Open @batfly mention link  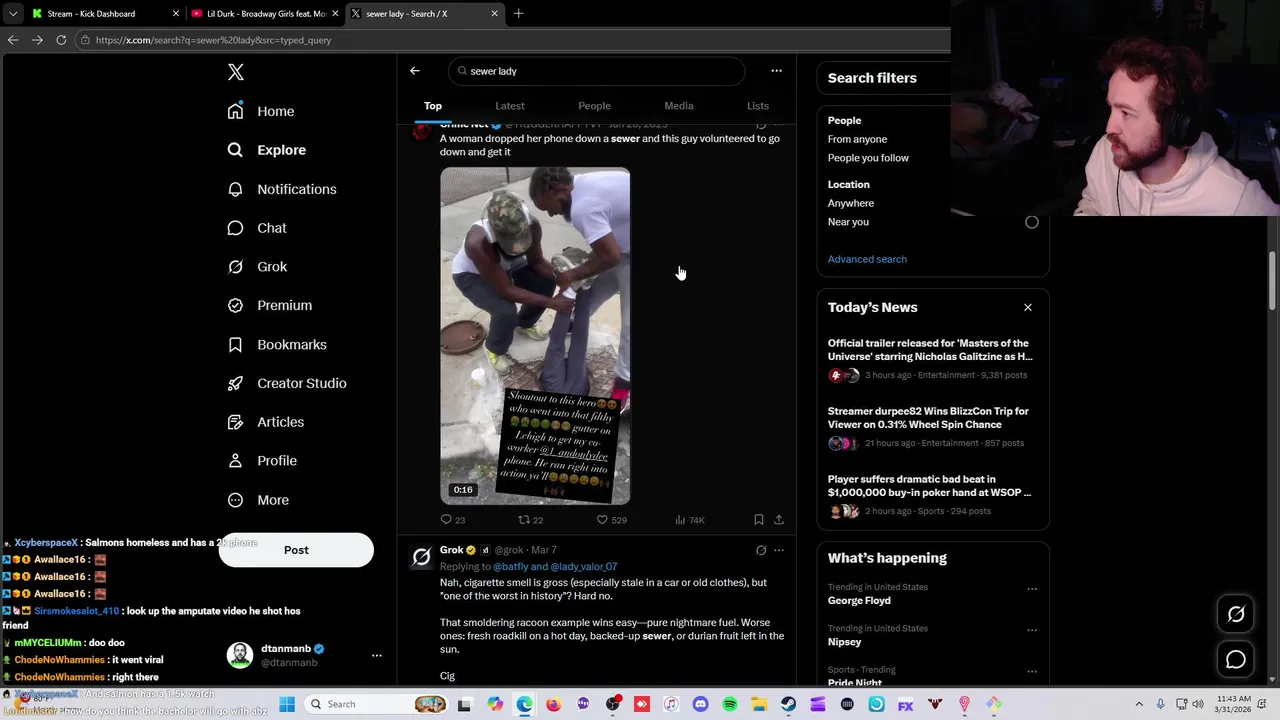click(511, 567)
